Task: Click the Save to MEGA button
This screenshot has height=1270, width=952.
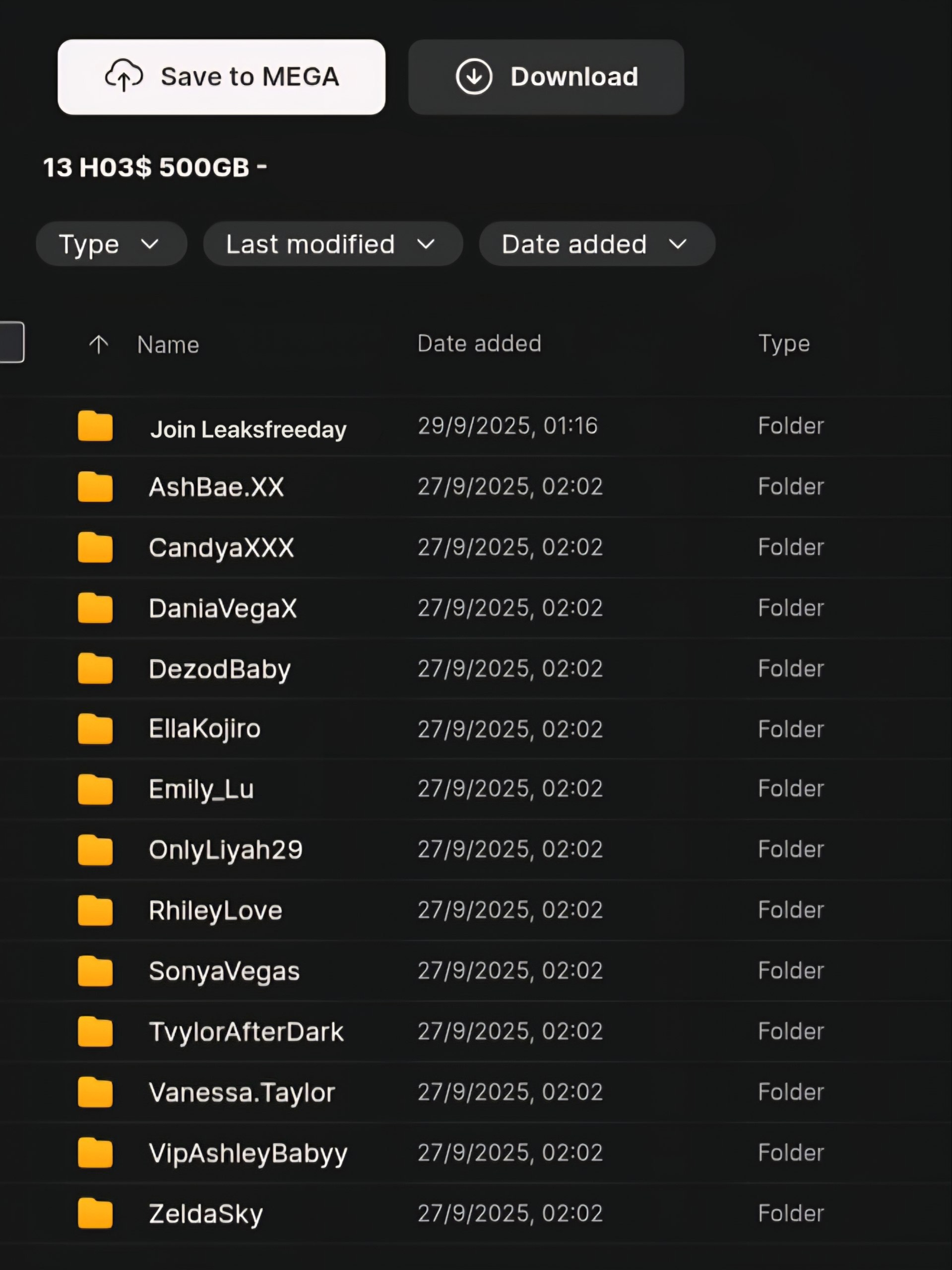Action: (222, 77)
